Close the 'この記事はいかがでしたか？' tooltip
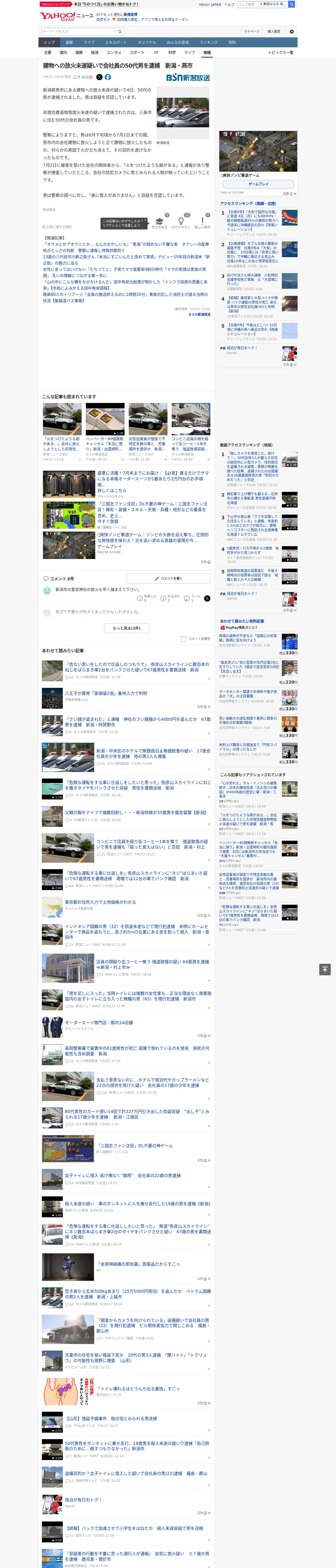336x1568 pixels. (145, 220)
